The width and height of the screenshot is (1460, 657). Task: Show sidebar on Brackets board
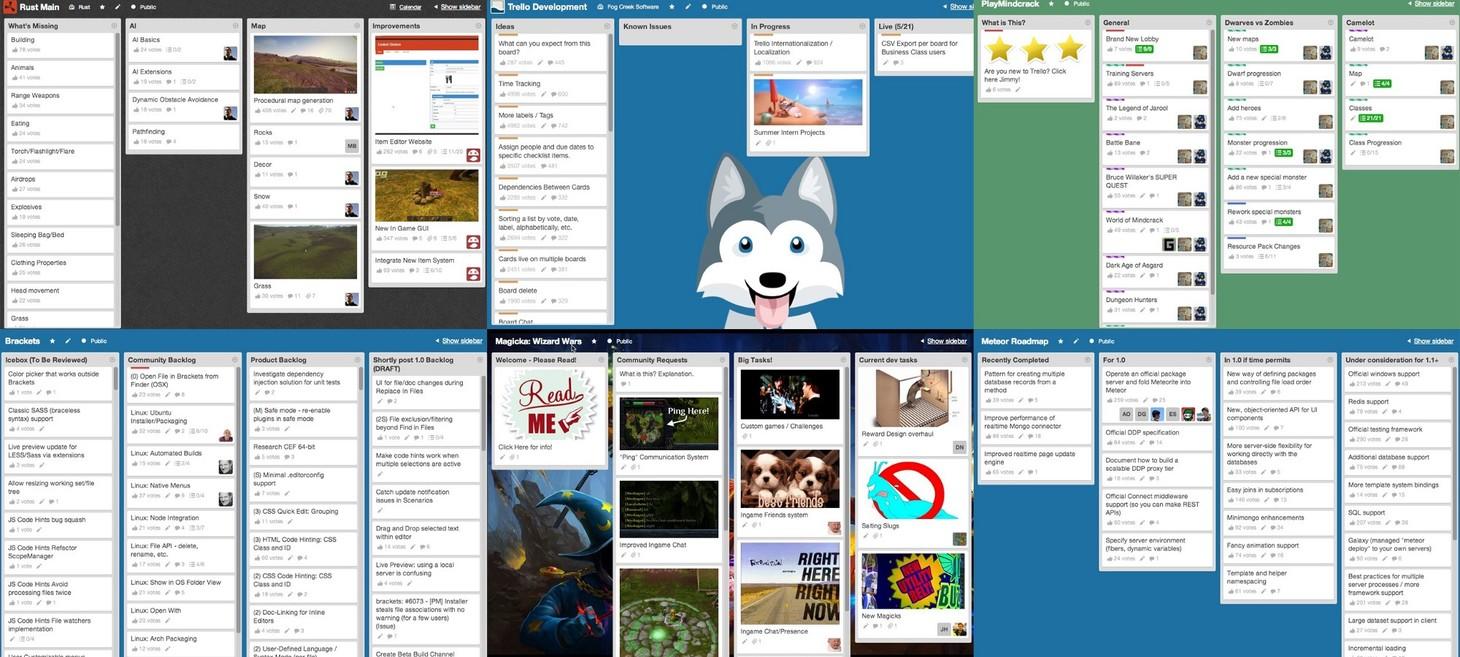[459, 341]
